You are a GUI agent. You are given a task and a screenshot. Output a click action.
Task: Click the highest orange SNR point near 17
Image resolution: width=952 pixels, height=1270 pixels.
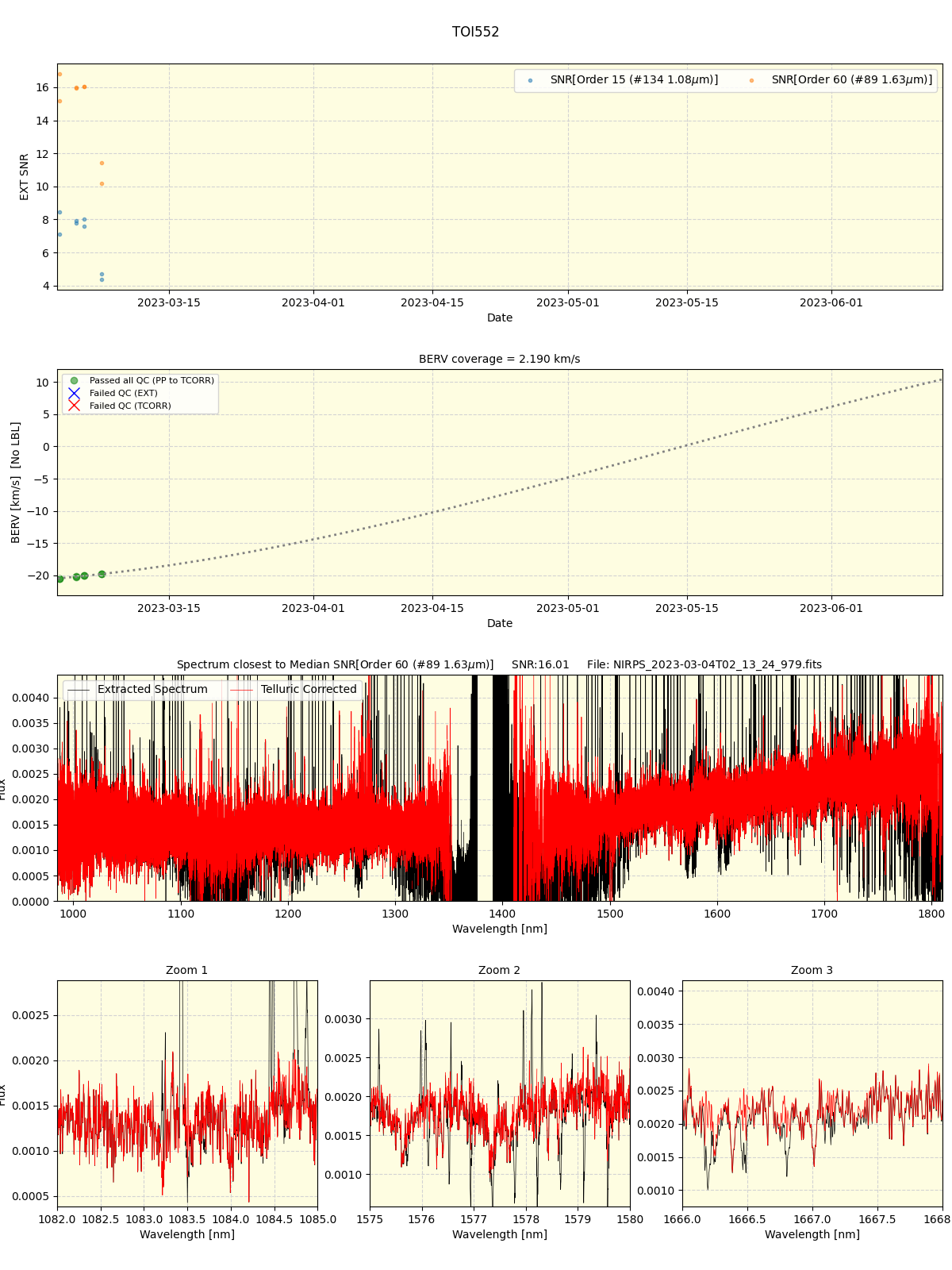pyautogui.click(x=59, y=74)
